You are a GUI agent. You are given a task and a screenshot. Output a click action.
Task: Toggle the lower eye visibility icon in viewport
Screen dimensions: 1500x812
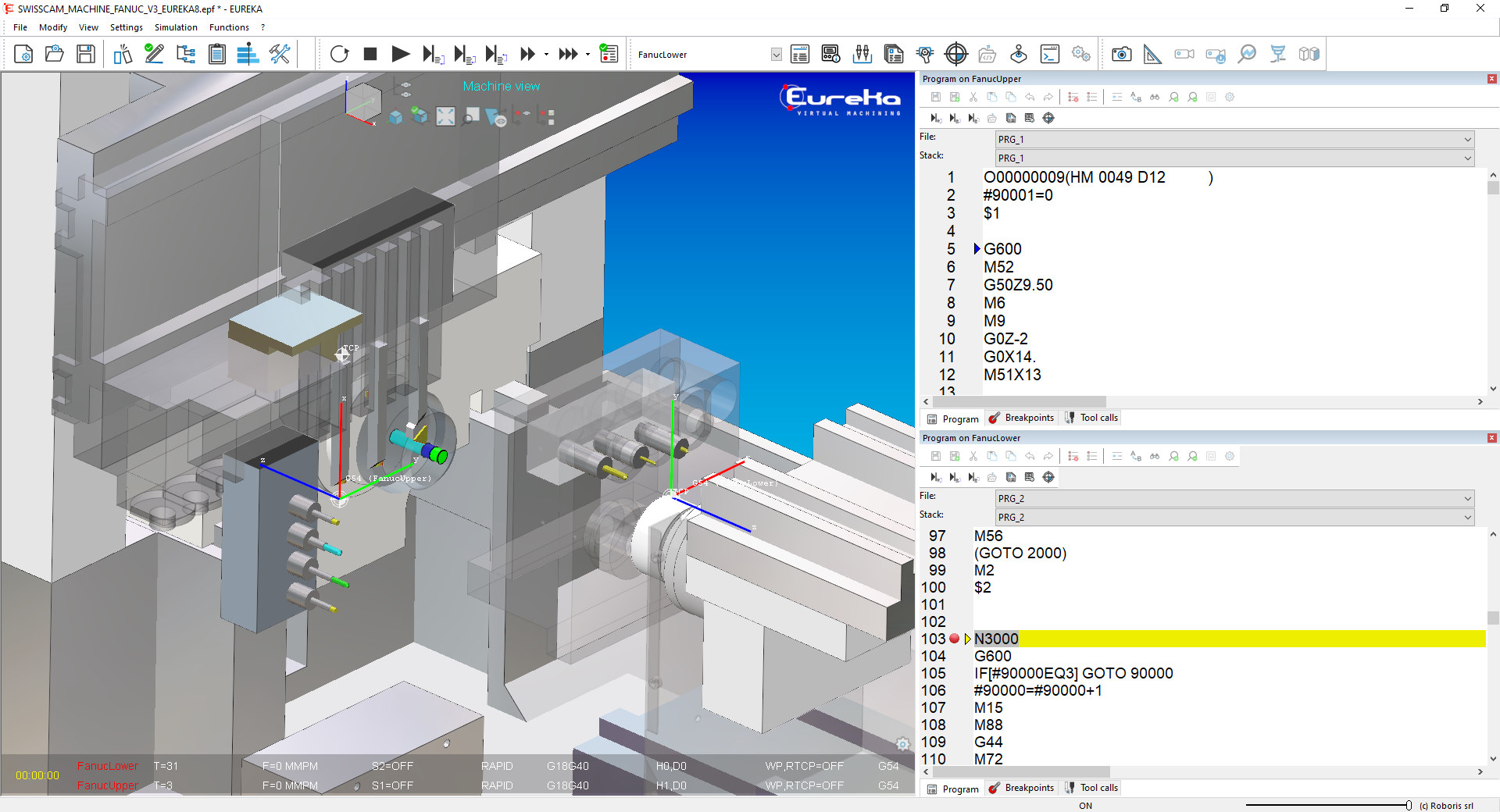(x=406, y=96)
